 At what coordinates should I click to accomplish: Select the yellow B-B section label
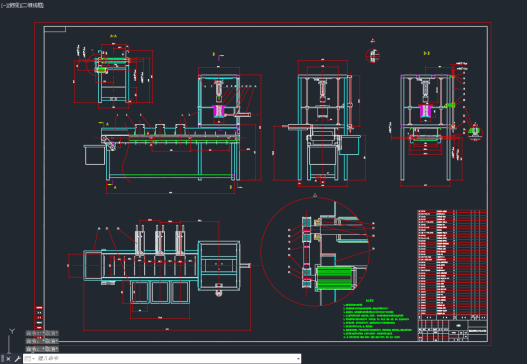click(x=427, y=53)
